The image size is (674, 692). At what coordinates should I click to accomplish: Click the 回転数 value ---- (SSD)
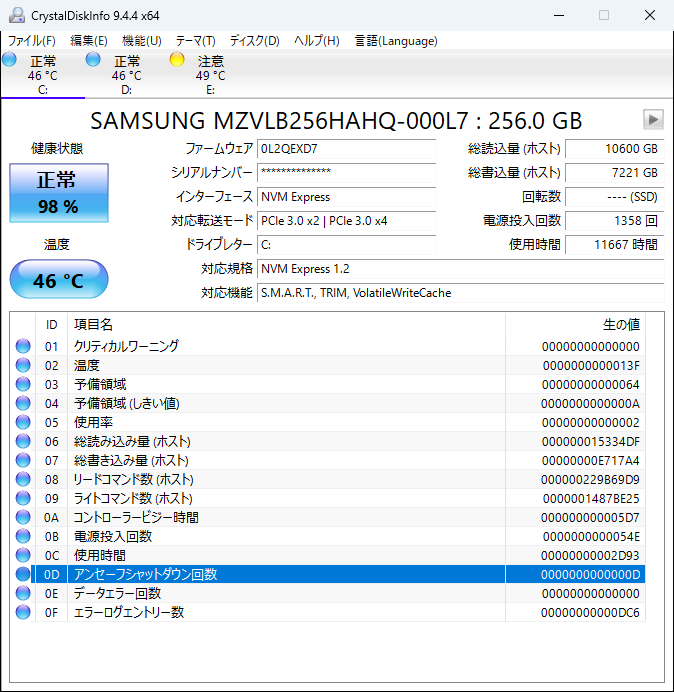614,197
